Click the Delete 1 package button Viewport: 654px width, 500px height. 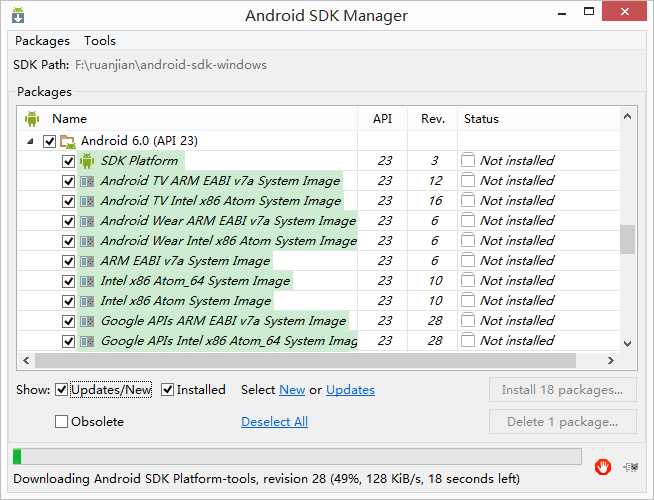(563, 422)
